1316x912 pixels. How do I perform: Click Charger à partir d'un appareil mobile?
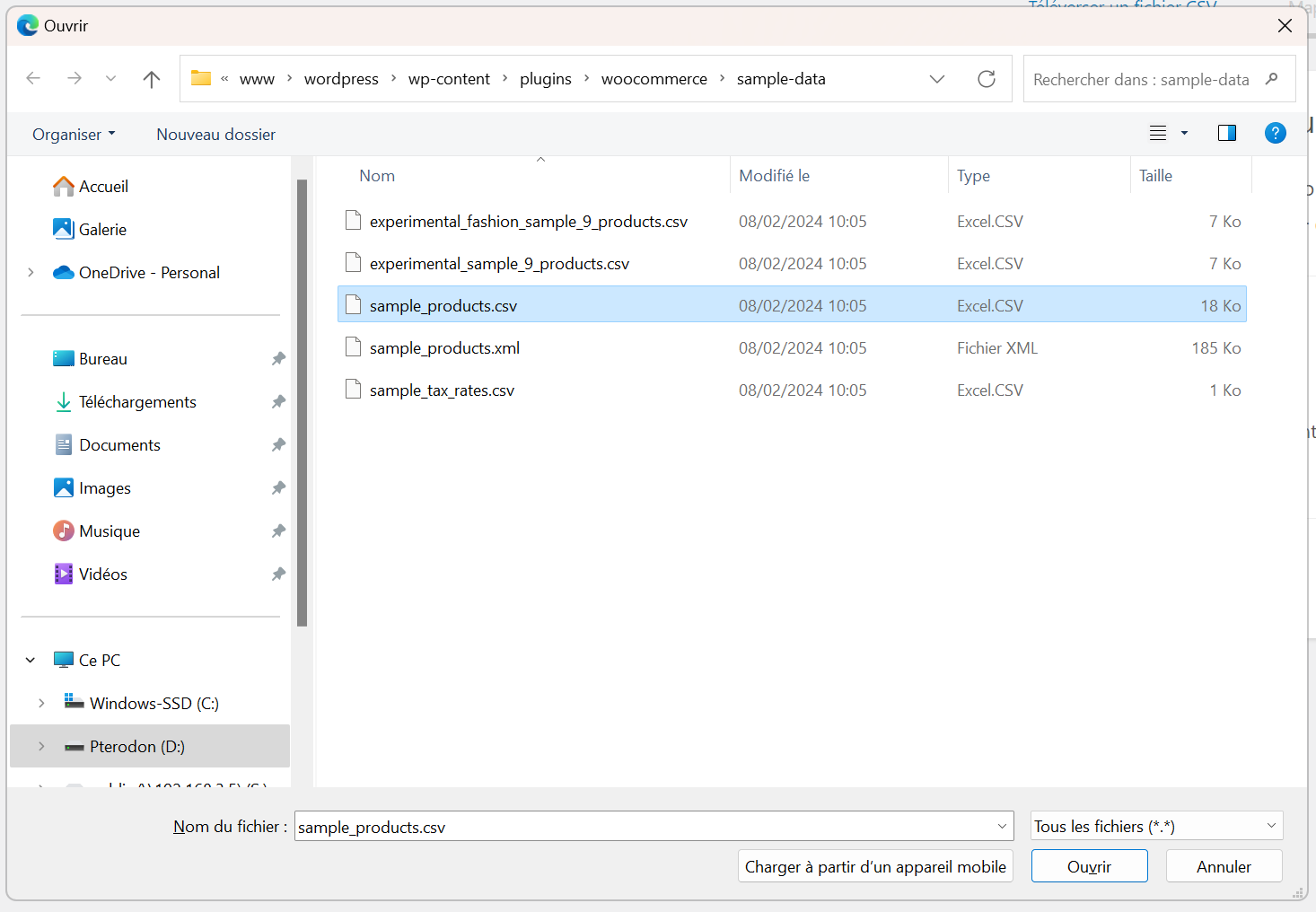coord(875,866)
